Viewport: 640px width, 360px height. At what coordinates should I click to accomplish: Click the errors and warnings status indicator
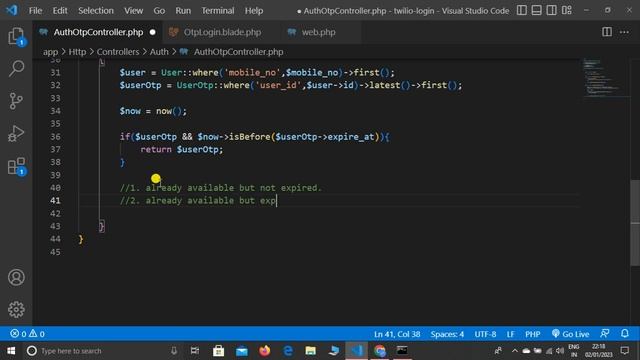pos(27,334)
